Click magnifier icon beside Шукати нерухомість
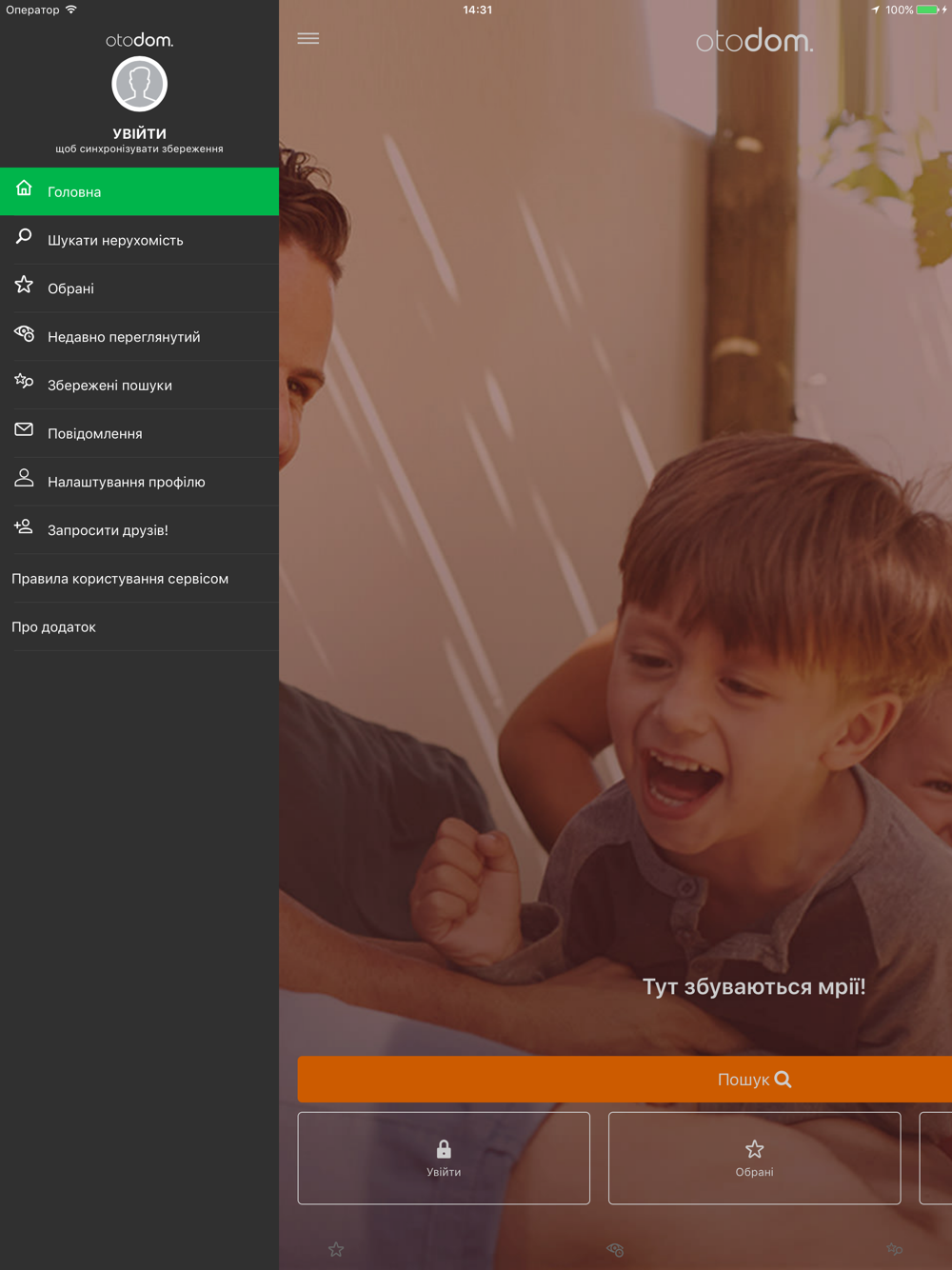Viewport: 952px width, 1270px height. [x=24, y=237]
